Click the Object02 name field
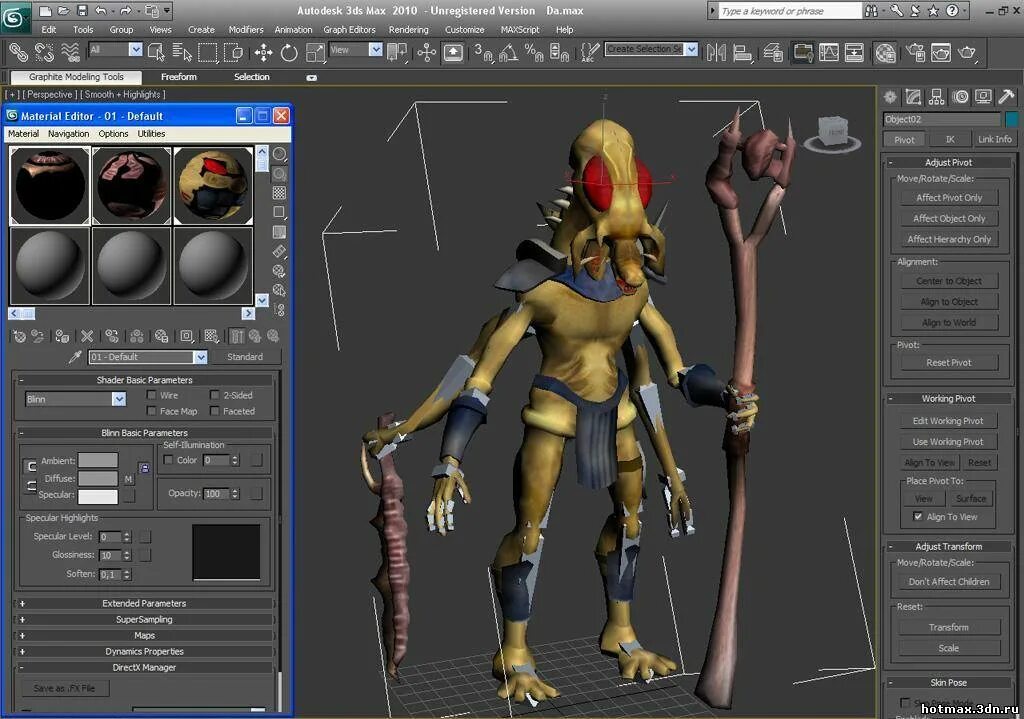1024x719 pixels. point(942,119)
